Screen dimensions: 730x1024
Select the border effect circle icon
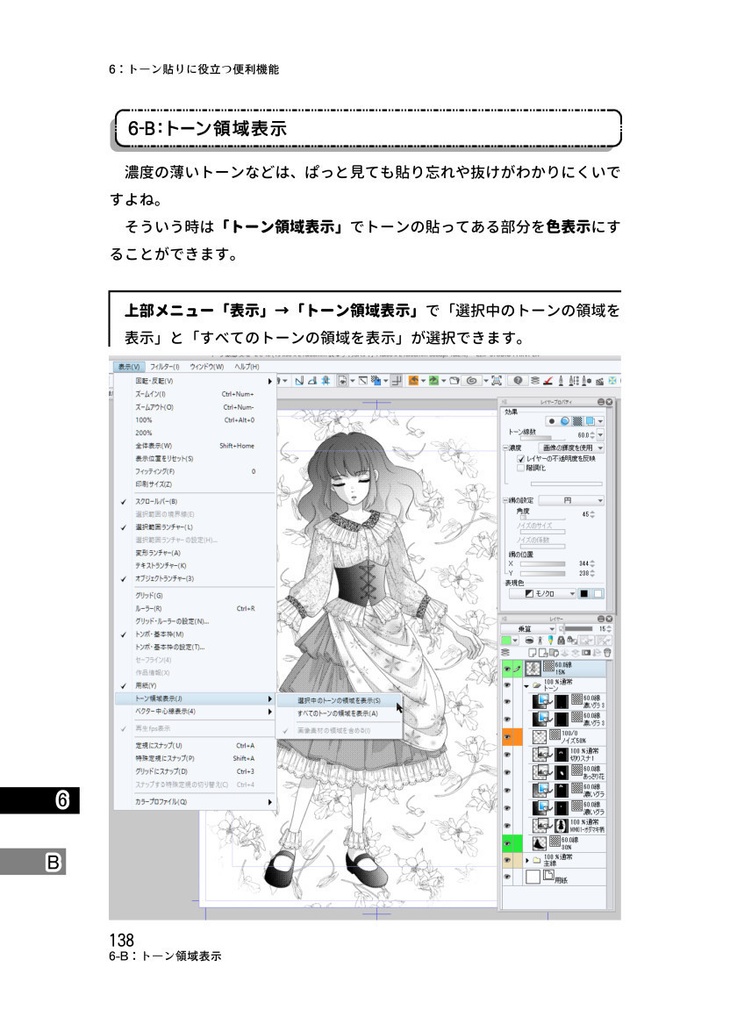tap(552, 421)
